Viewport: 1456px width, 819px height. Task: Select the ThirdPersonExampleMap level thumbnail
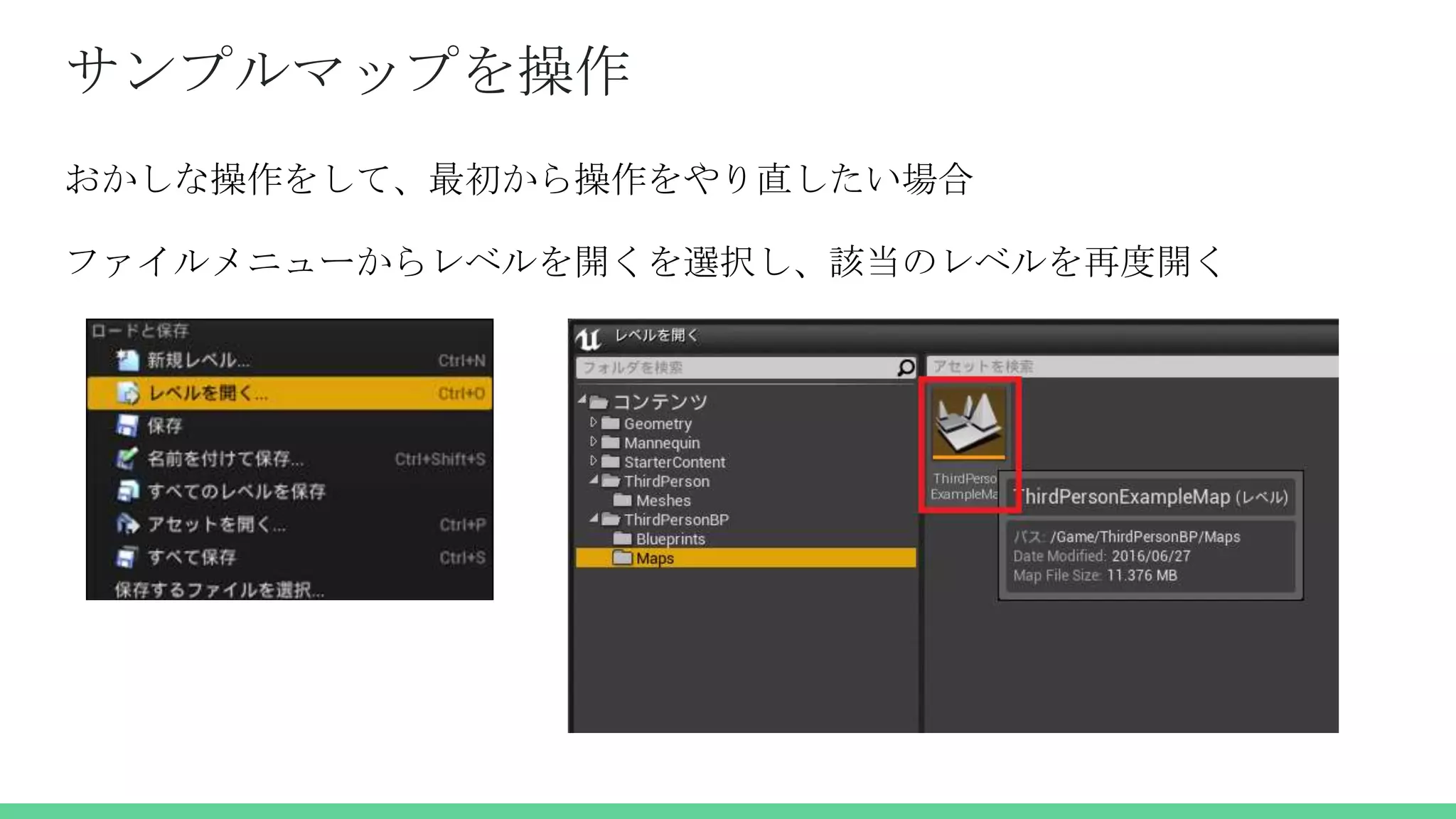pyautogui.click(x=969, y=422)
